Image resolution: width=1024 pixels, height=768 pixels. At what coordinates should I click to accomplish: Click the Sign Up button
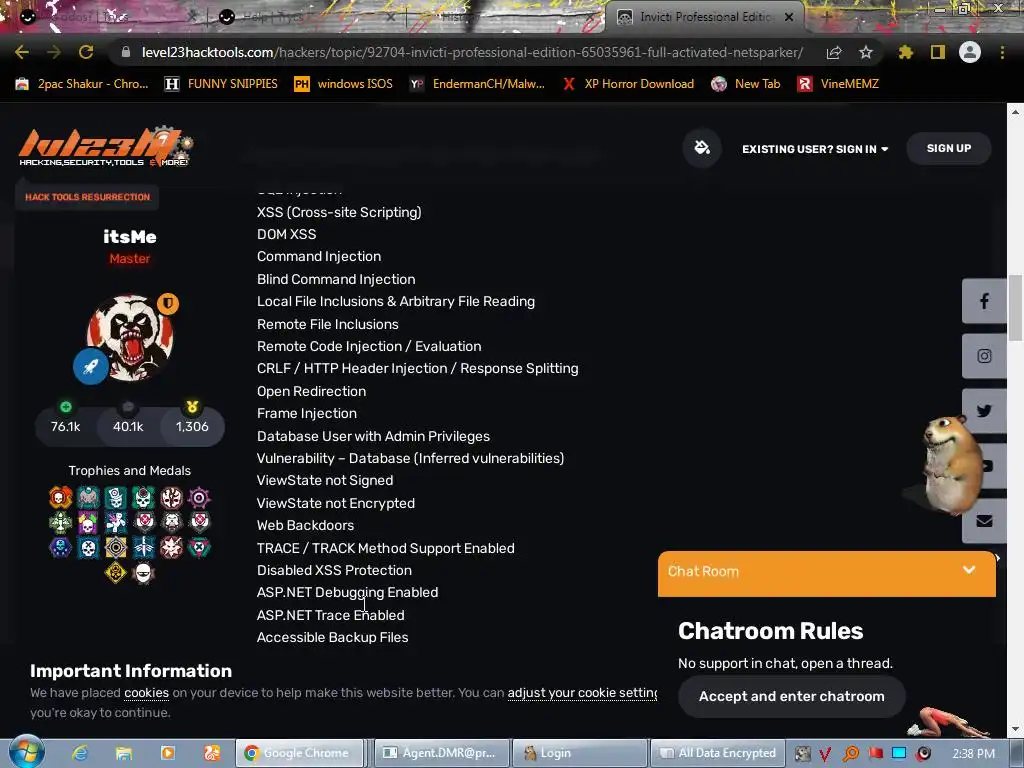[x=949, y=148]
